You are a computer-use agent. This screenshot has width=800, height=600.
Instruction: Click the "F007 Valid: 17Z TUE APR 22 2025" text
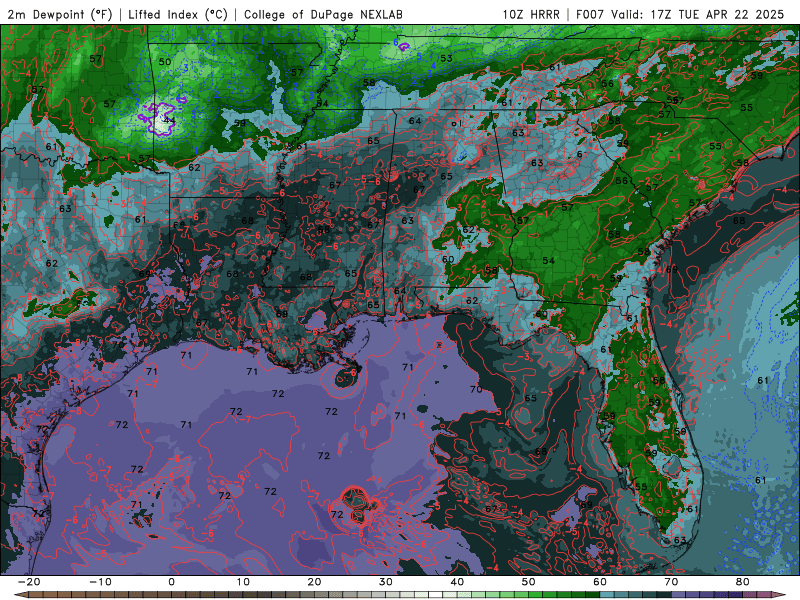click(x=680, y=14)
